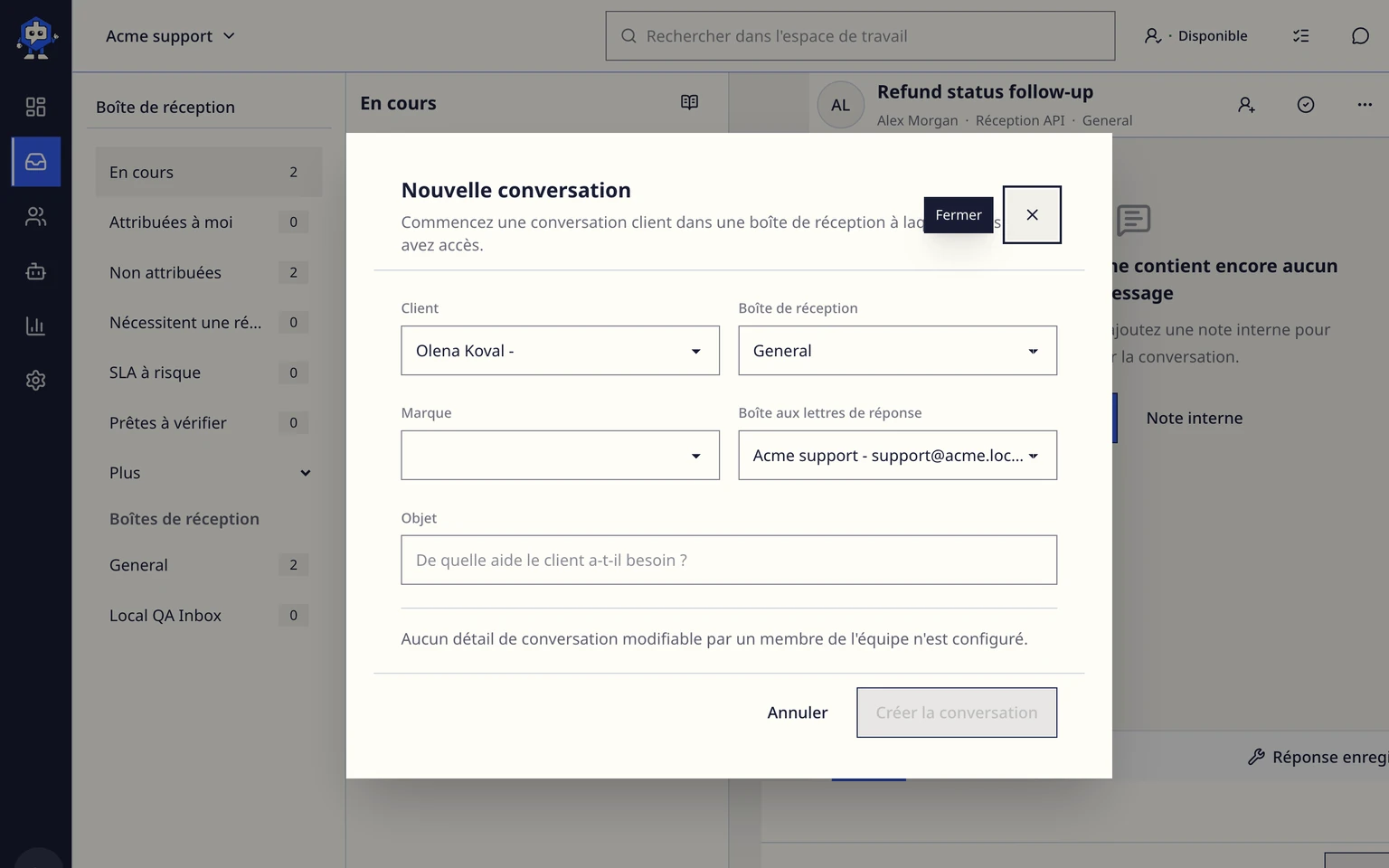Select the Nécessitent une ré... view

click(209, 323)
